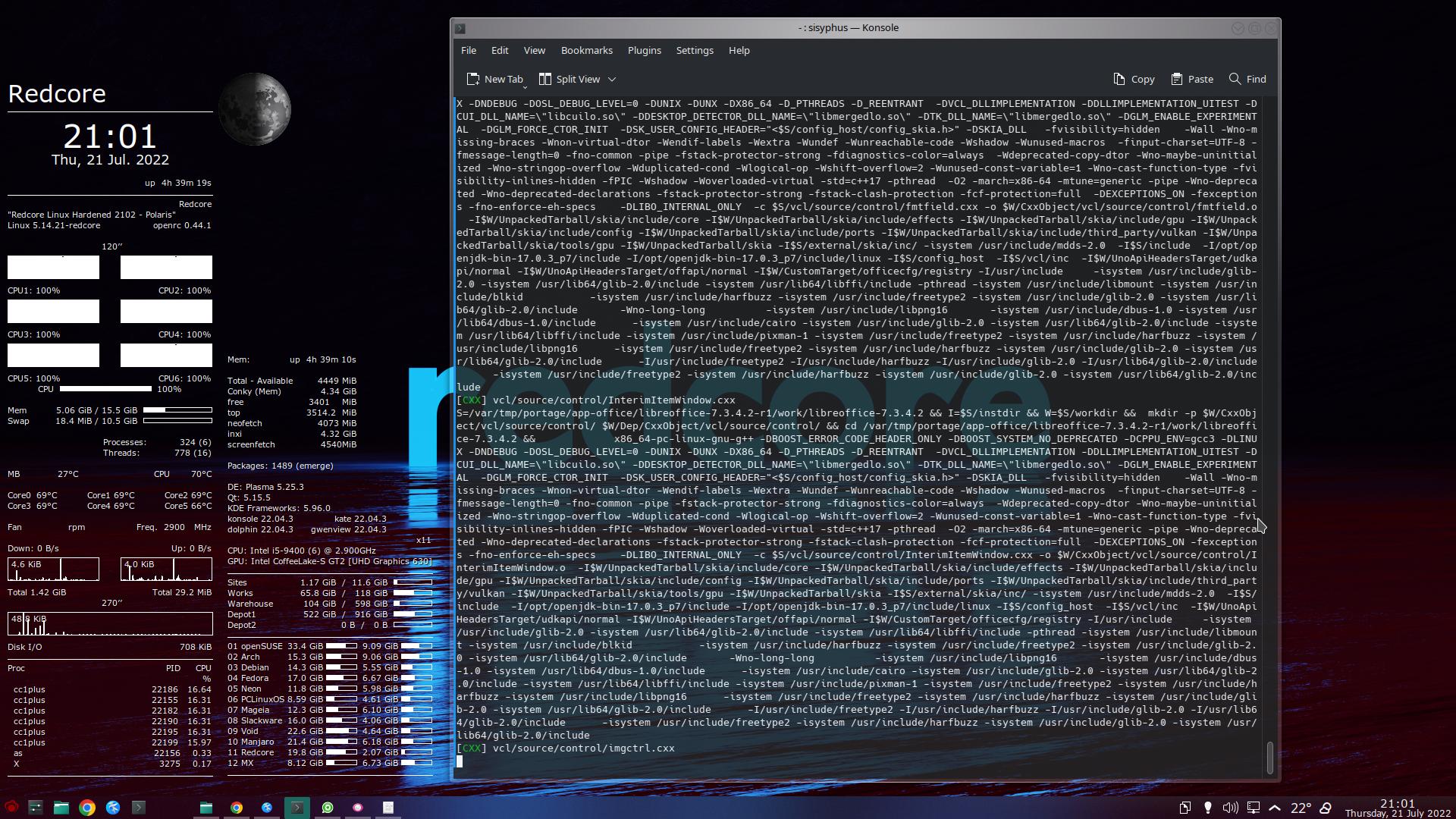Open the Settings menu in Konsole
The height and width of the screenshot is (819, 1456).
pyautogui.click(x=695, y=50)
